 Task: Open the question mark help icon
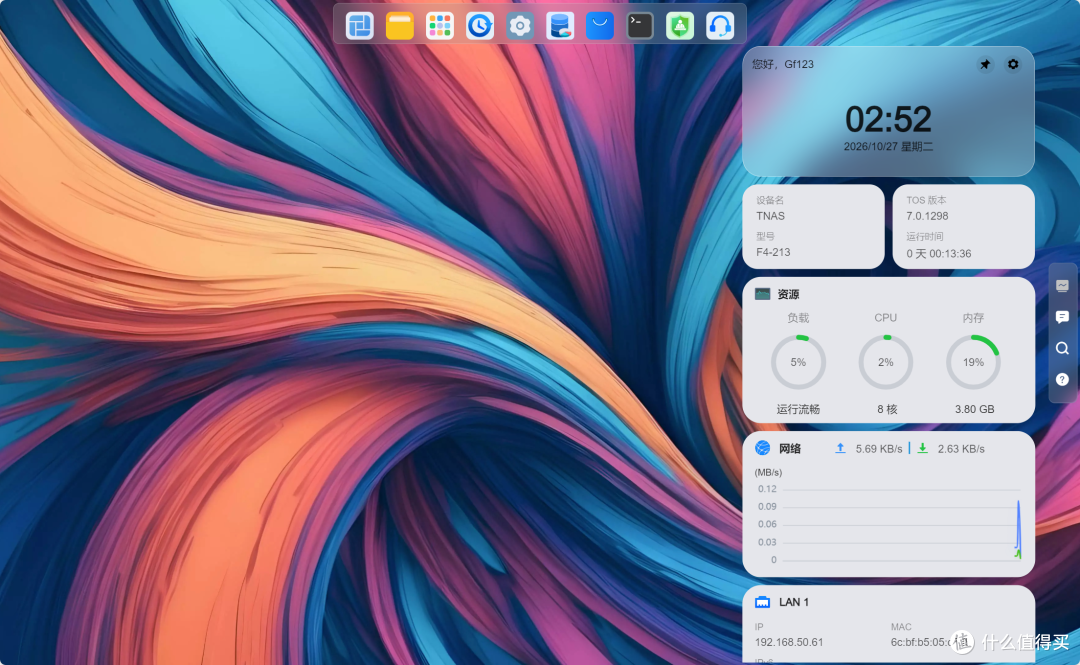[x=1062, y=380]
